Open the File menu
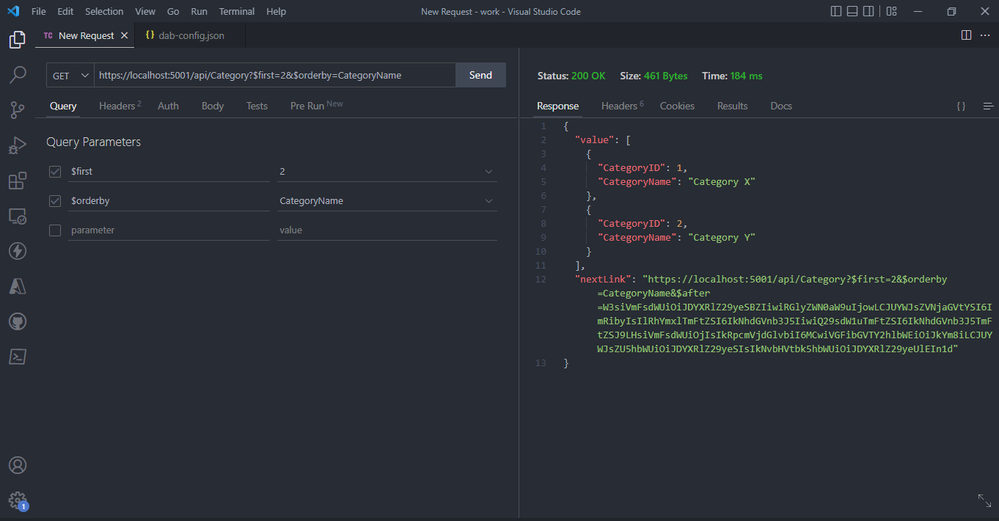The width and height of the screenshot is (999, 521). 38,11
